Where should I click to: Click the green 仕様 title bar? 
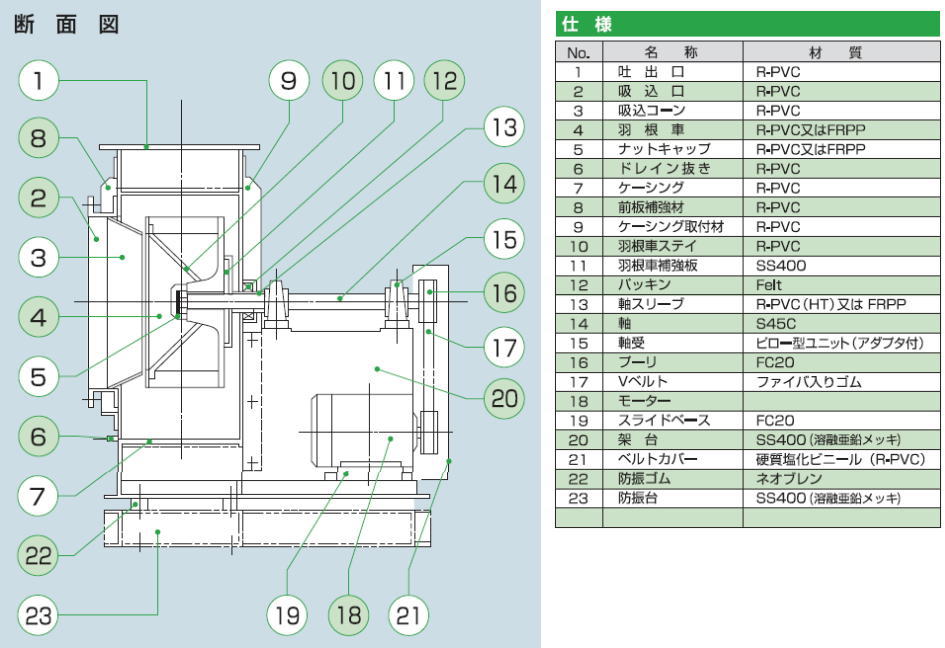pyautogui.click(x=747, y=25)
